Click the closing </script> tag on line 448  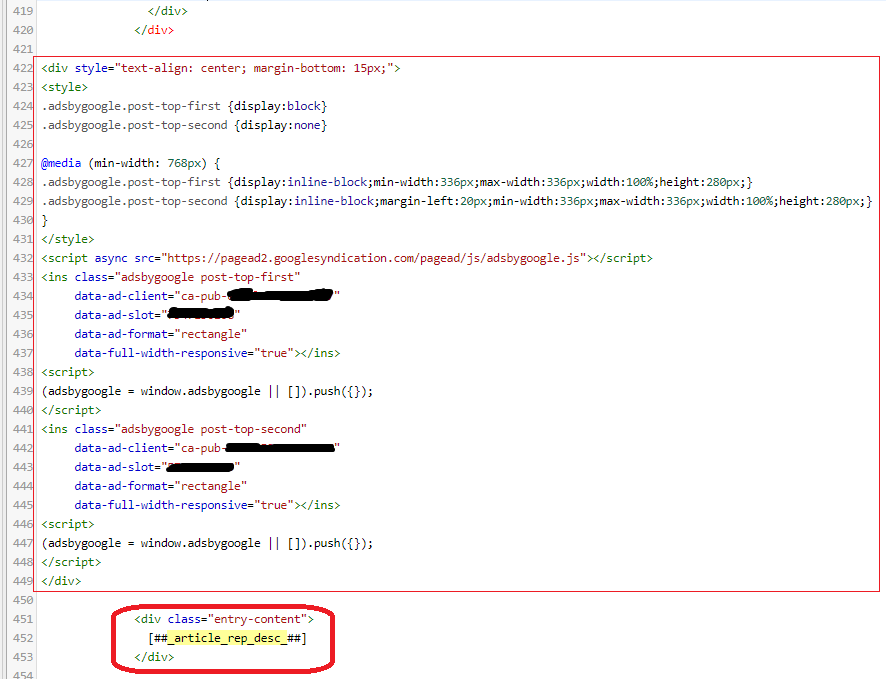[x=71, y=562]
